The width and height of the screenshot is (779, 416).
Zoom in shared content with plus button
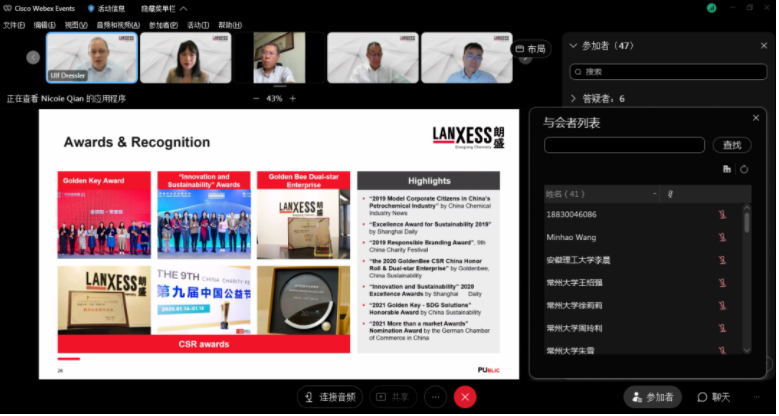(x=293, y=98)
